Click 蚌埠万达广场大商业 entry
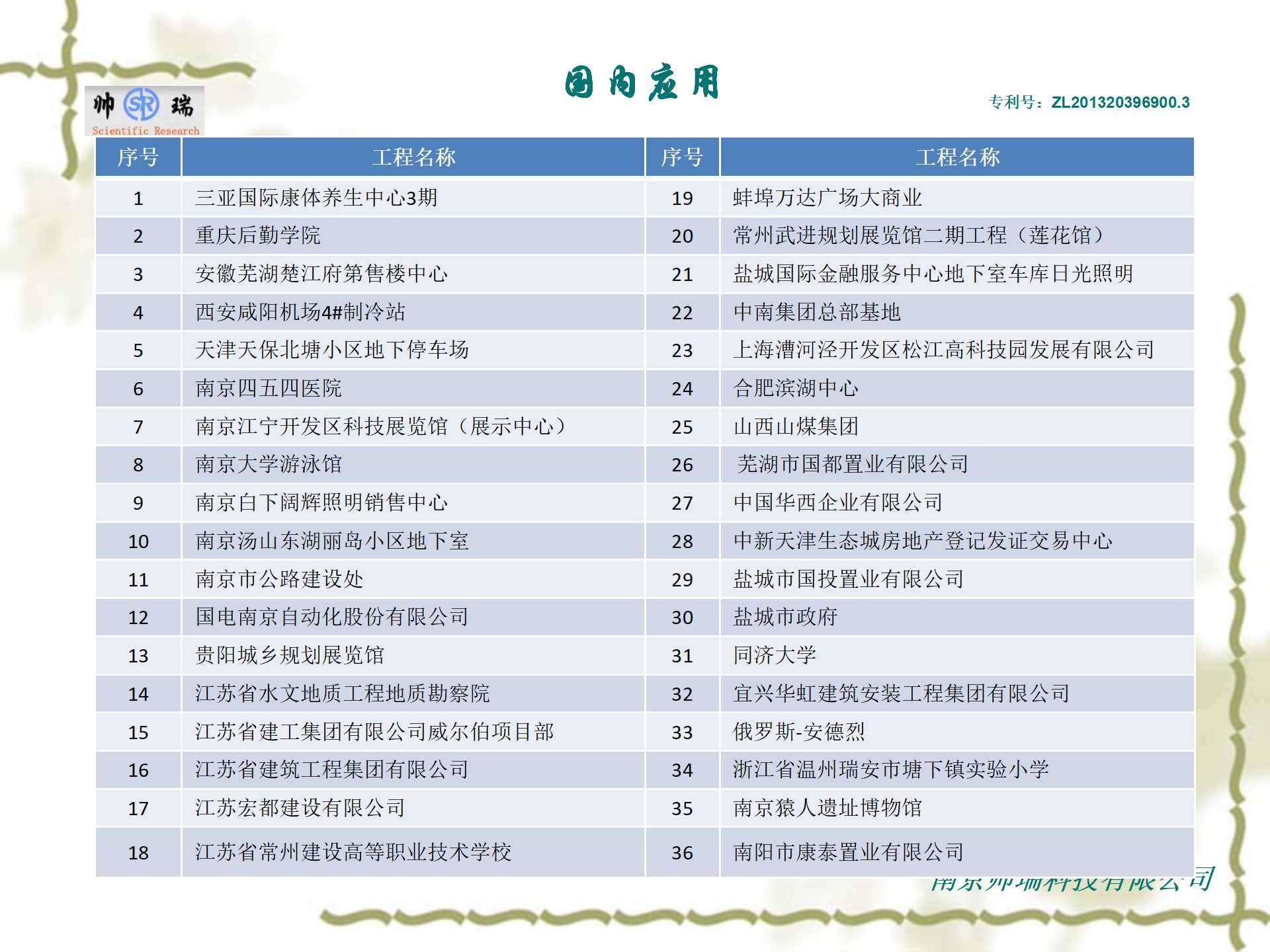The height and width of the screenshot is (952, 1270). click(957, 198)
